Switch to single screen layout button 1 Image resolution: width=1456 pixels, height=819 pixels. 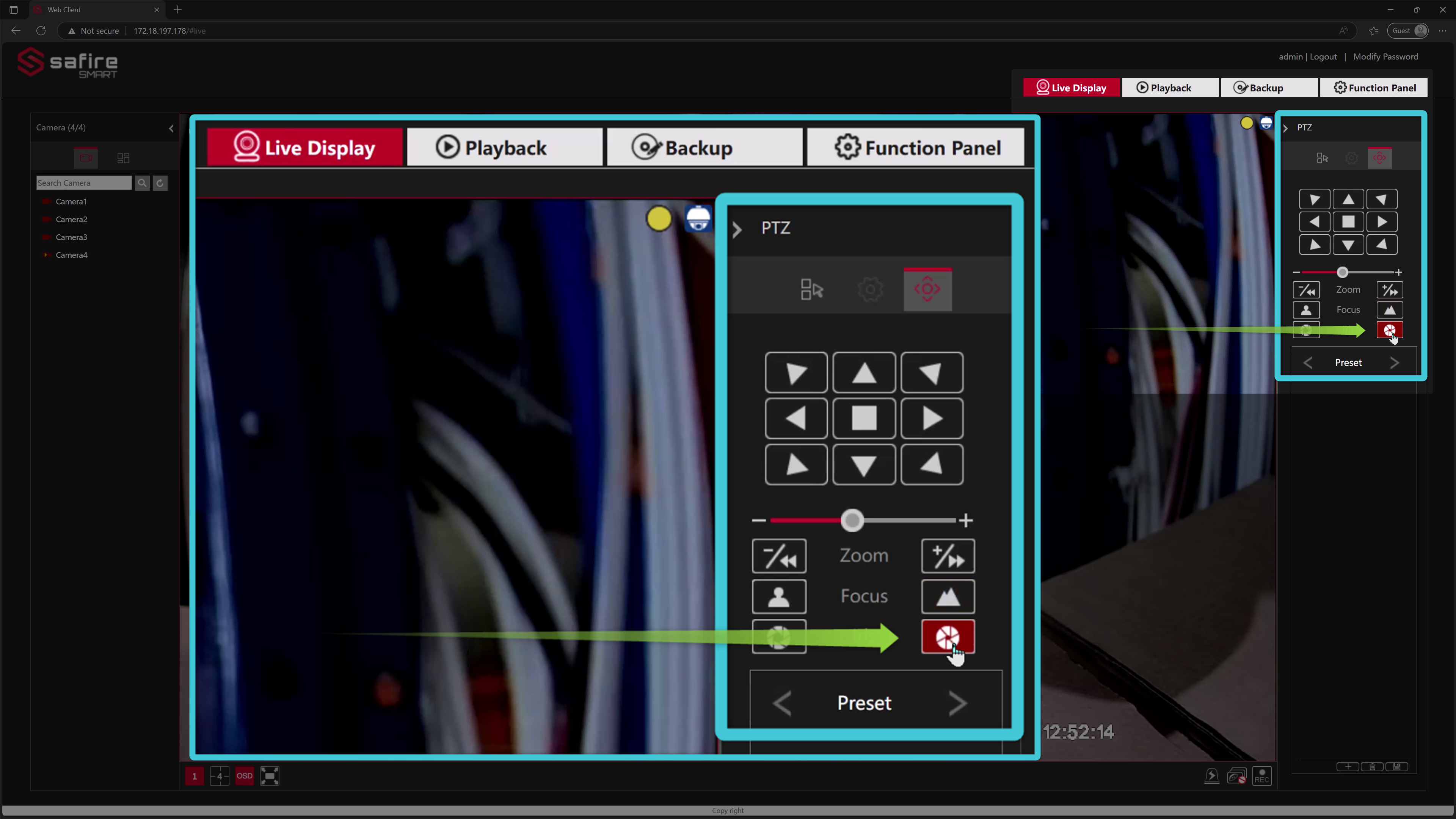click(x=195, y=775)
